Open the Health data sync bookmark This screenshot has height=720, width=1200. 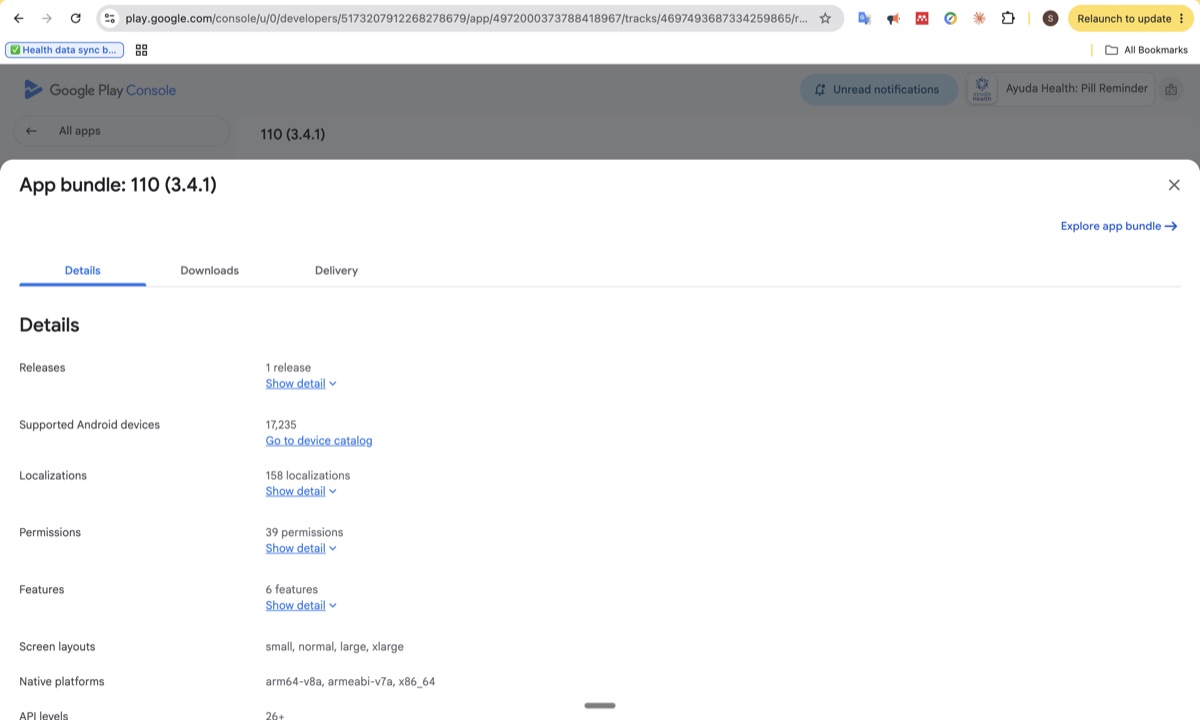[x=65, y=50]
